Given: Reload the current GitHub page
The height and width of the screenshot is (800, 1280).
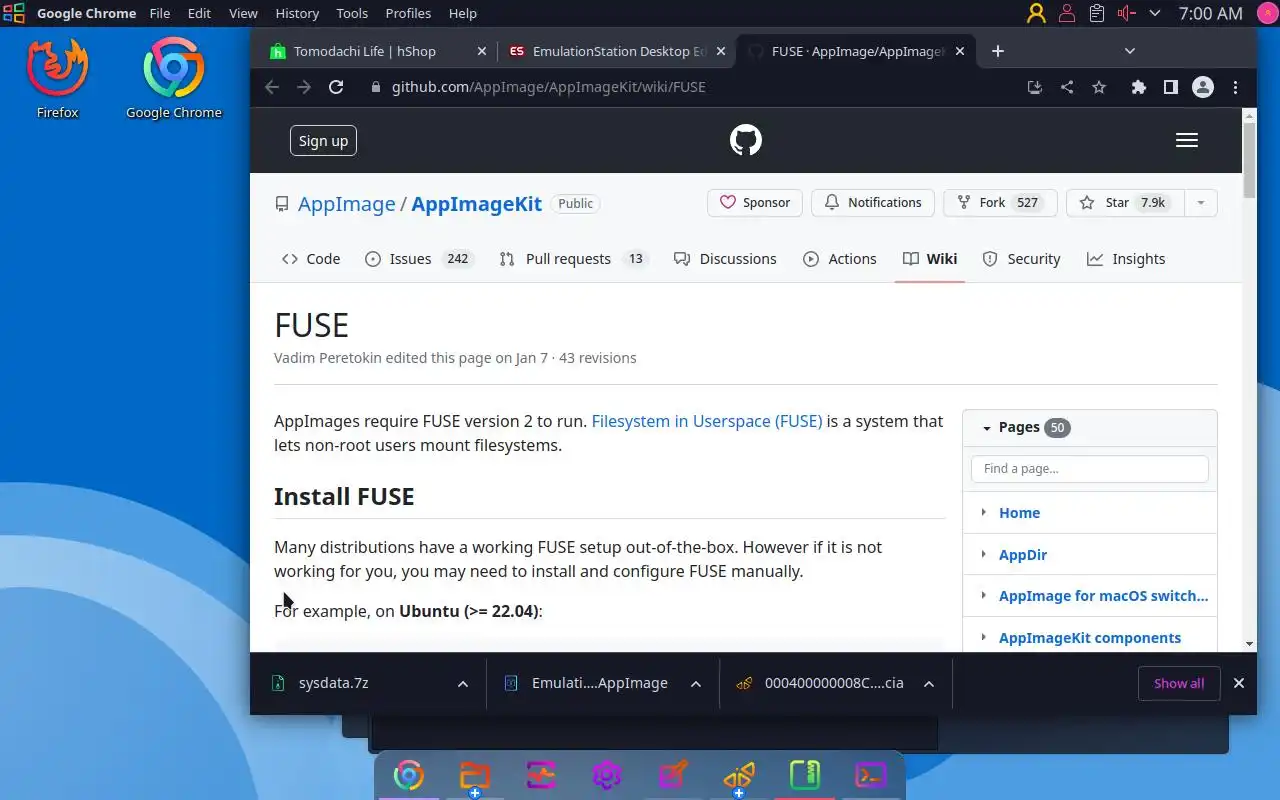Looking at the screenshot, I should pyautogui.click(x=336, y=87).
